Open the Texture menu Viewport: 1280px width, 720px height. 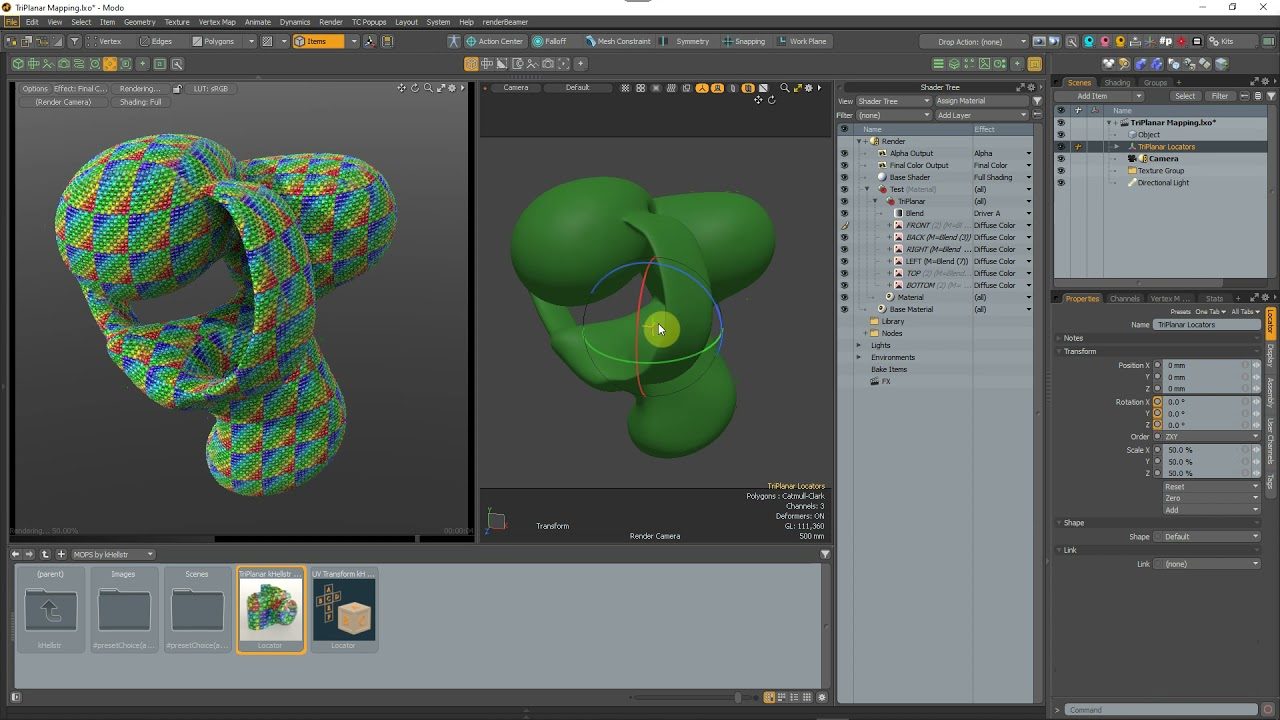(x=176, y=21)
